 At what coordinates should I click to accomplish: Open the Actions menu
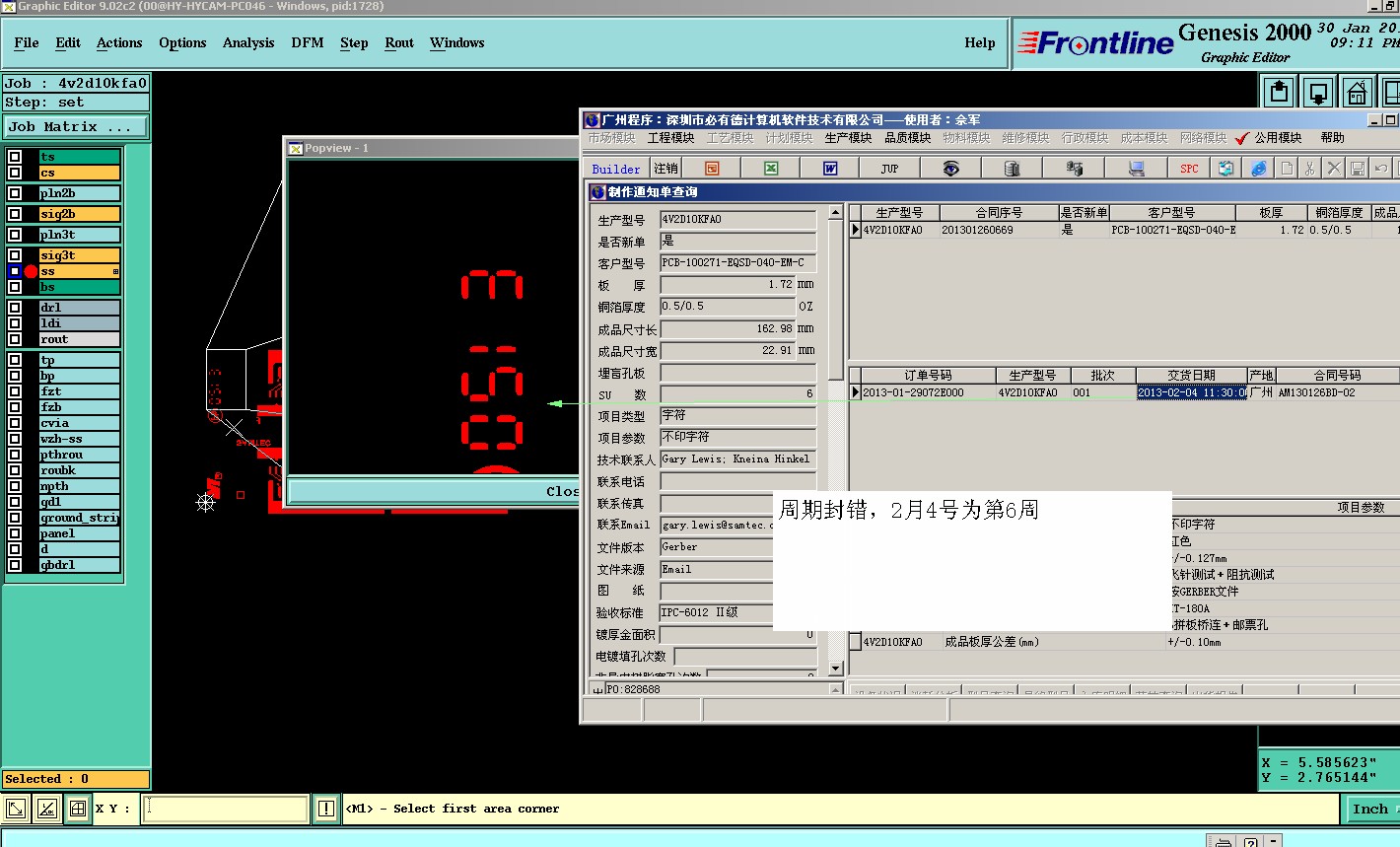tap(119, 42)
